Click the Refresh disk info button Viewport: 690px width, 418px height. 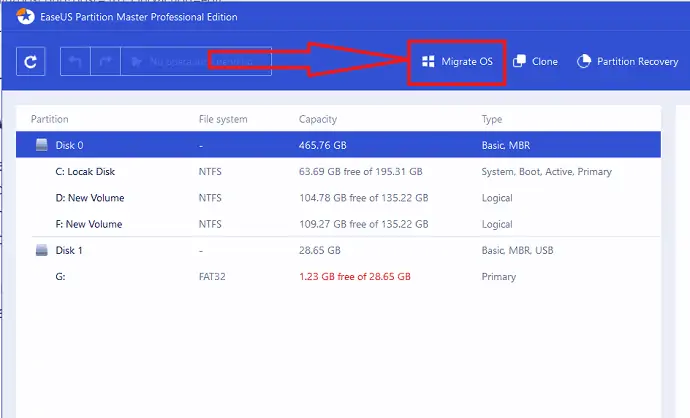coord(30,62)
